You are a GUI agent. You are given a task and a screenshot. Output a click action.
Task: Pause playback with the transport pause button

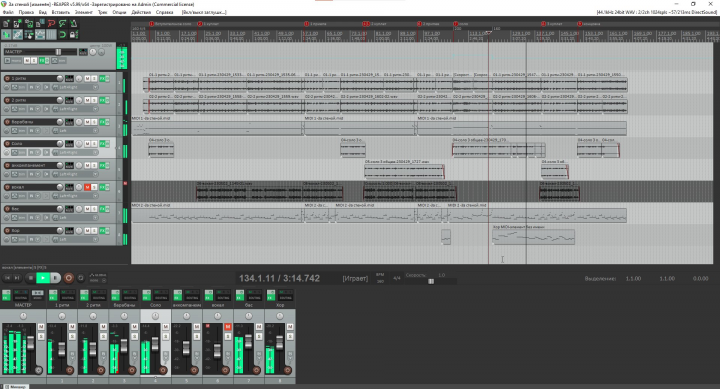coord(55,278)
